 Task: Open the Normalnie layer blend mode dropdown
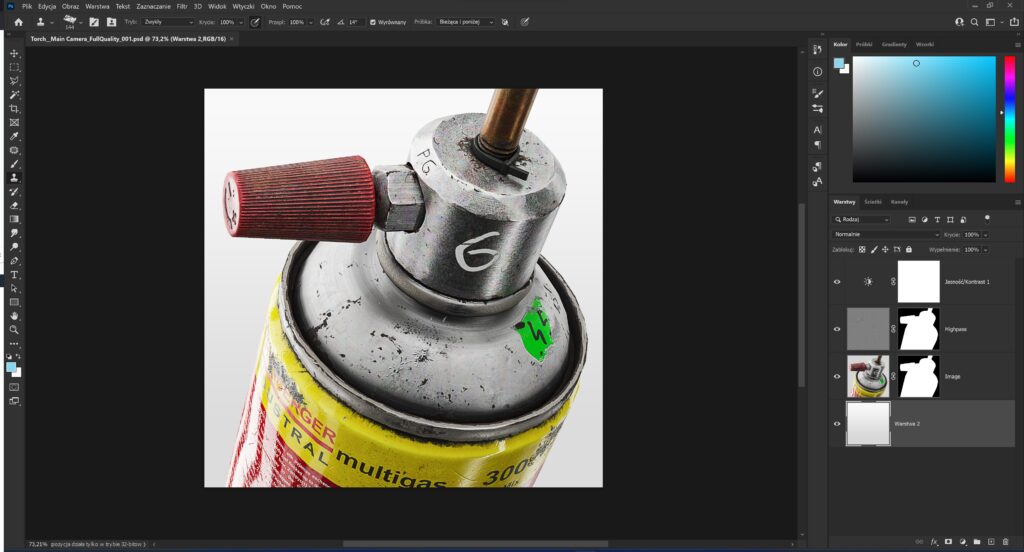click(x=886, y=235)
